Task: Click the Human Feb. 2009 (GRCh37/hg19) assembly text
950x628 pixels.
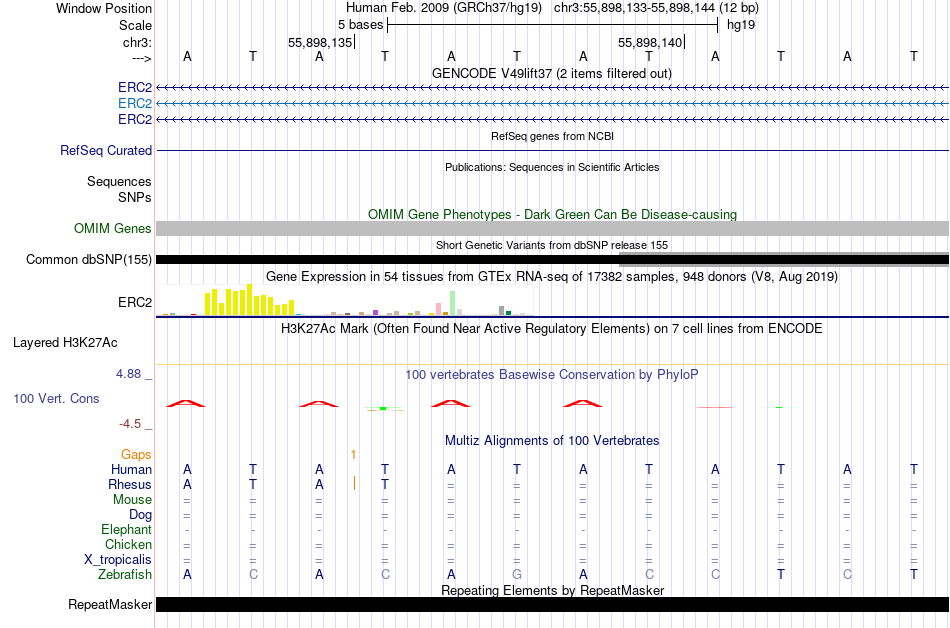Action: [443, 8]
